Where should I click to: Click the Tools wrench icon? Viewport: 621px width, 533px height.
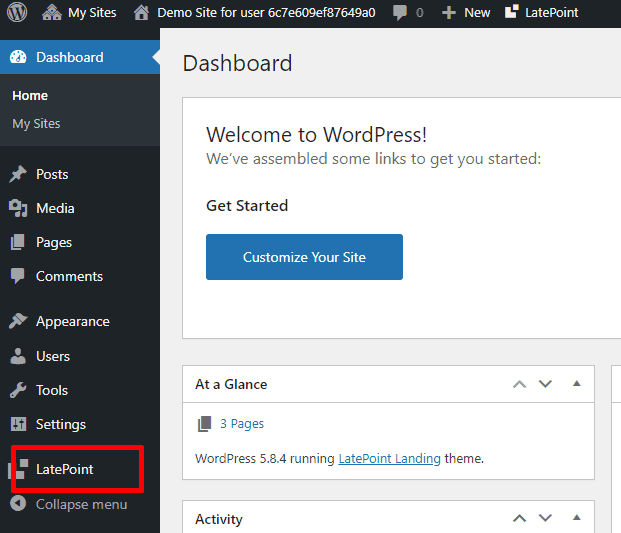point(18,390)
